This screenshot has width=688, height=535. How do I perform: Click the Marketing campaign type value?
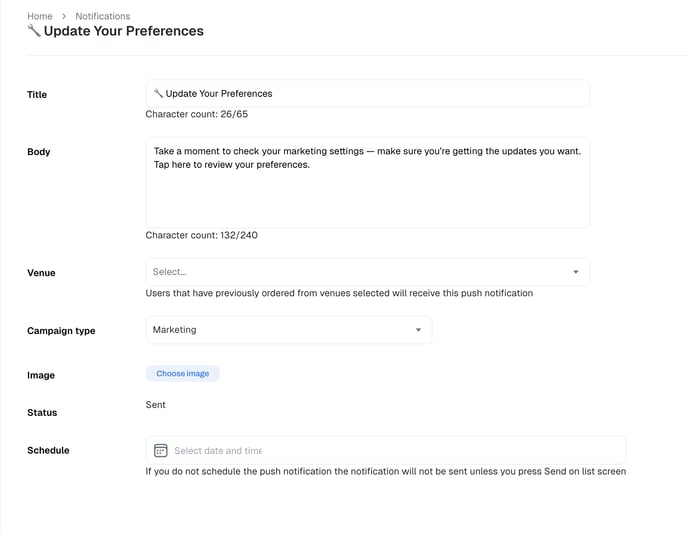click(x=175, y=330)
